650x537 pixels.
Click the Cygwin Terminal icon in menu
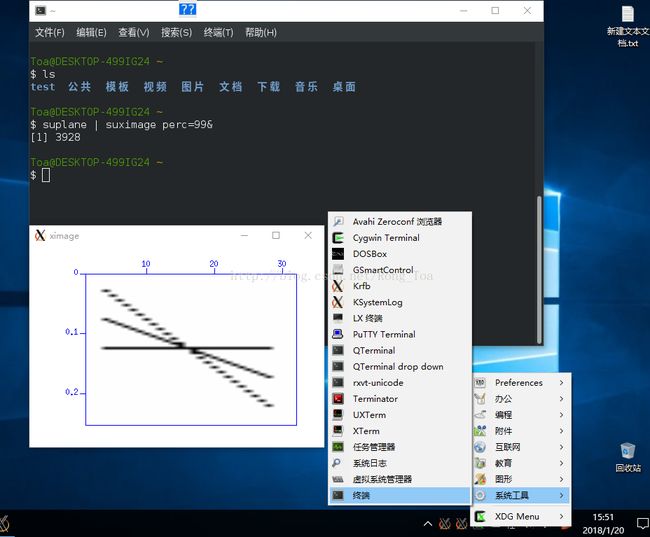click(x=338, y=238)
